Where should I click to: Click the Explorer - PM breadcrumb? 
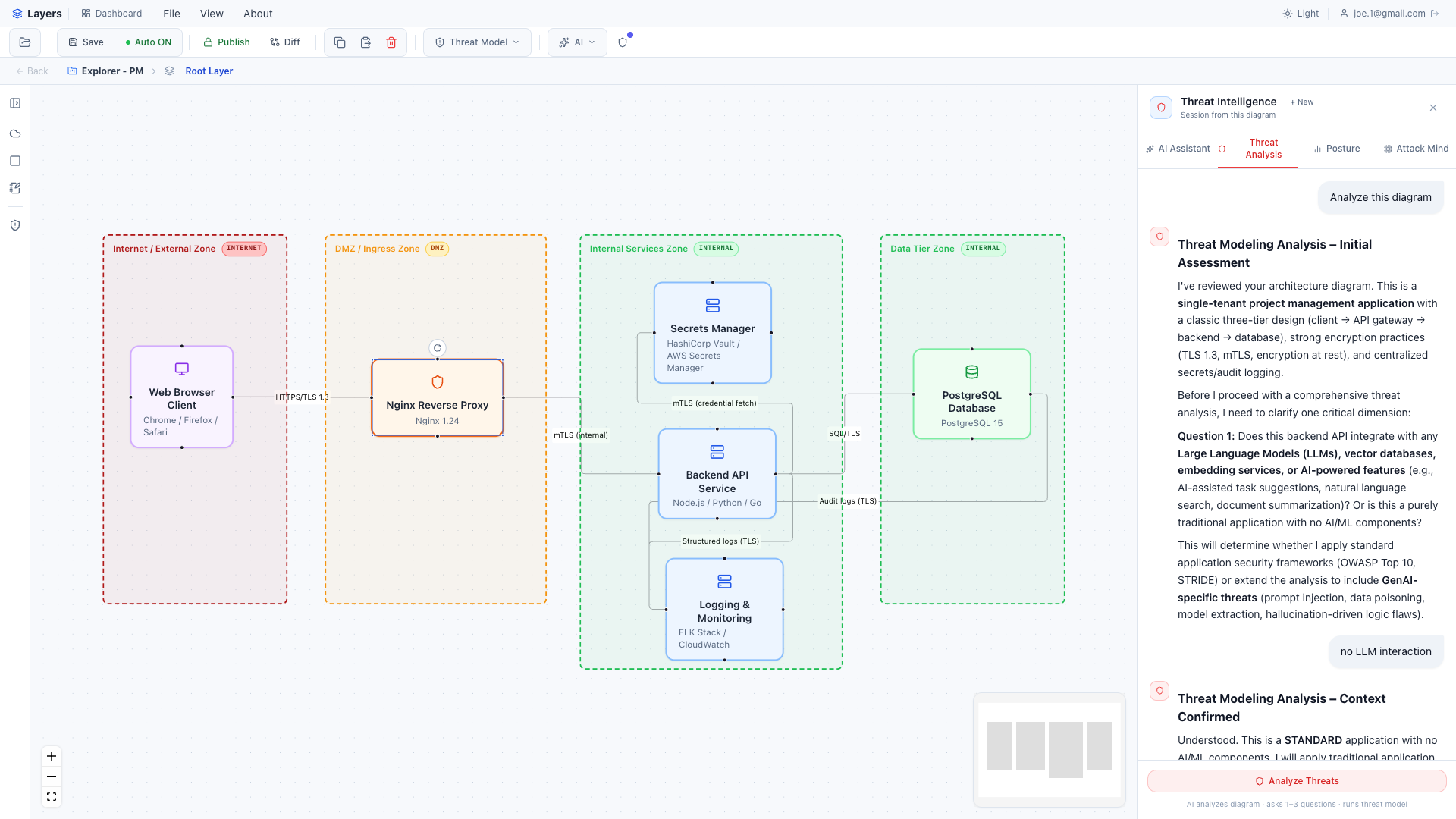tap(105, 71)
